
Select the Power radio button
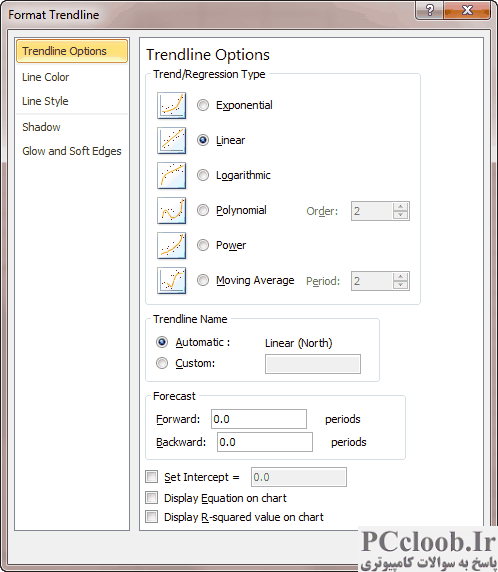[203, 245]
